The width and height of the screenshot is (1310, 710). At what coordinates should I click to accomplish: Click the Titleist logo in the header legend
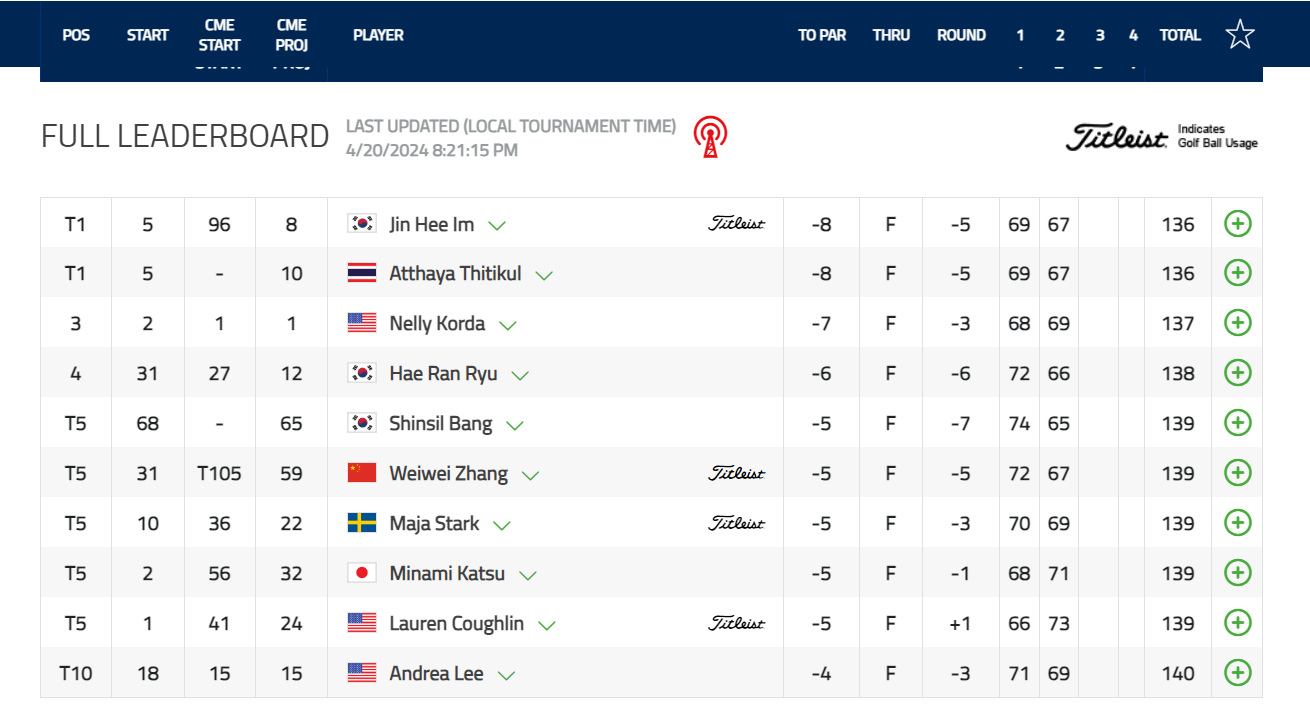(x=1113, y=133)
